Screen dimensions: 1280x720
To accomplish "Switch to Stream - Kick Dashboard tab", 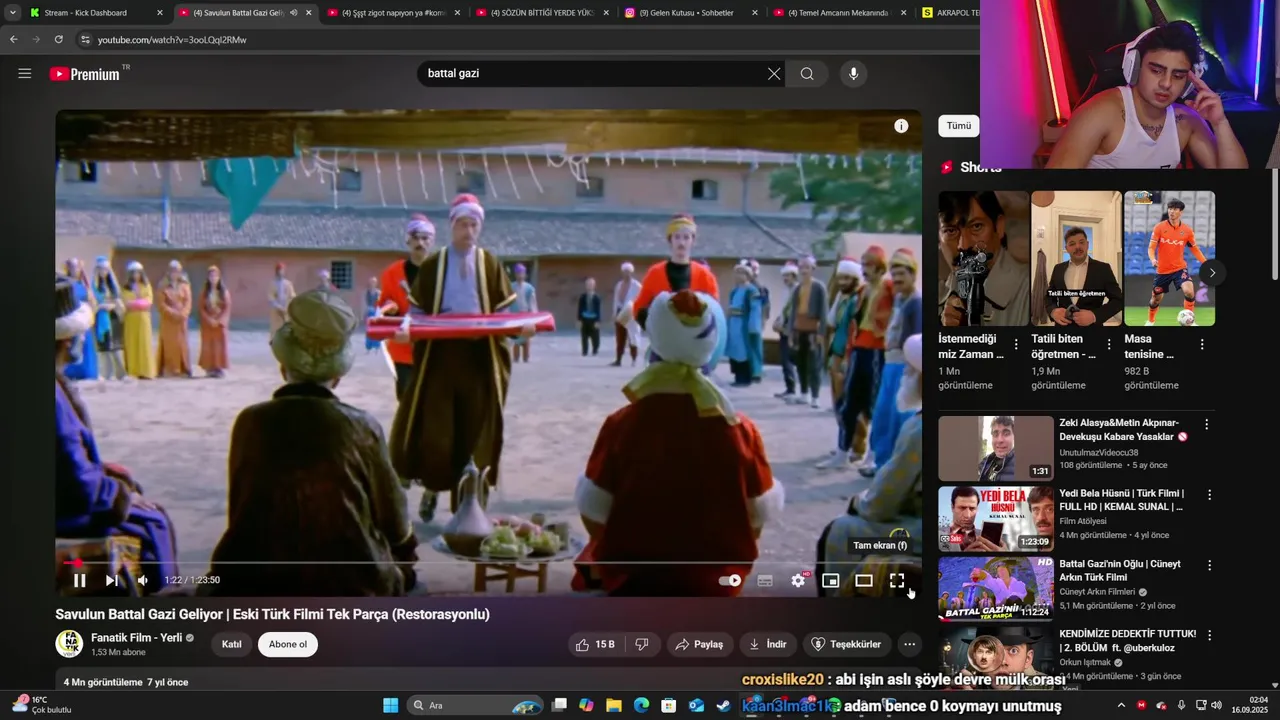I will point(96,13).
